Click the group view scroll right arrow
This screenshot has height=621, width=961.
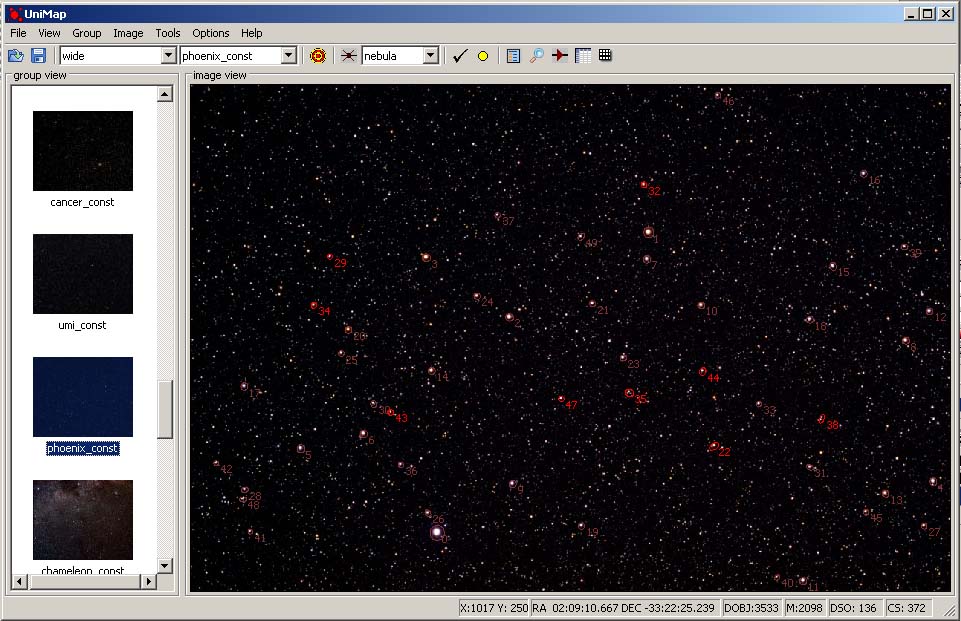pyautogui.click(x=148, y=581)
